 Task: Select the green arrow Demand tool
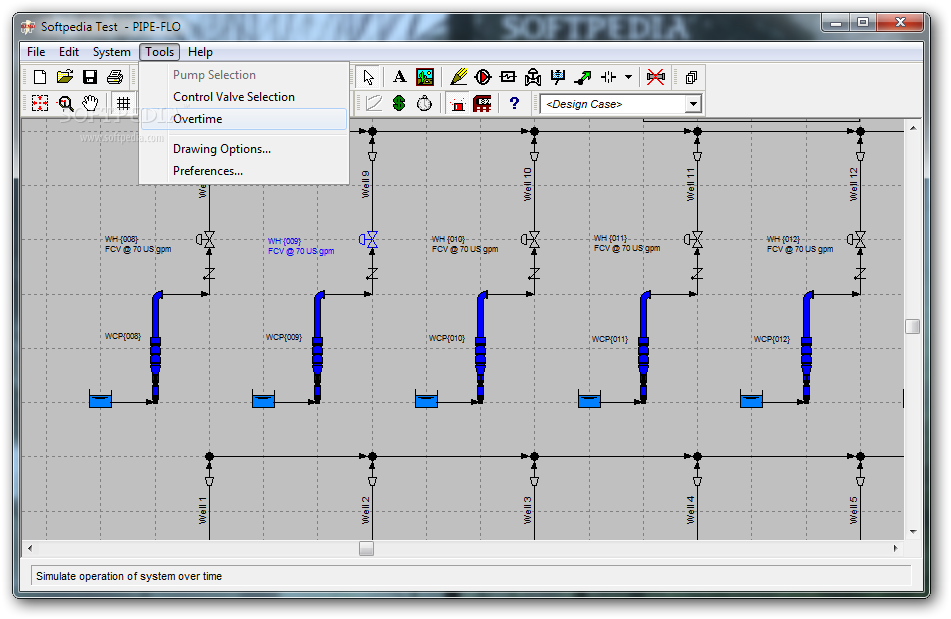click(x=582, y=77)
